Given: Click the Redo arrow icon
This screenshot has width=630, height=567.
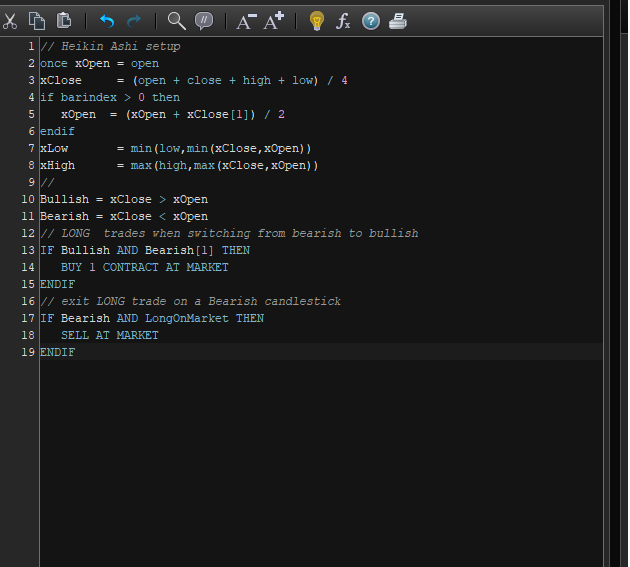Looking at the screenshot, I should click(x=134, y=21).
